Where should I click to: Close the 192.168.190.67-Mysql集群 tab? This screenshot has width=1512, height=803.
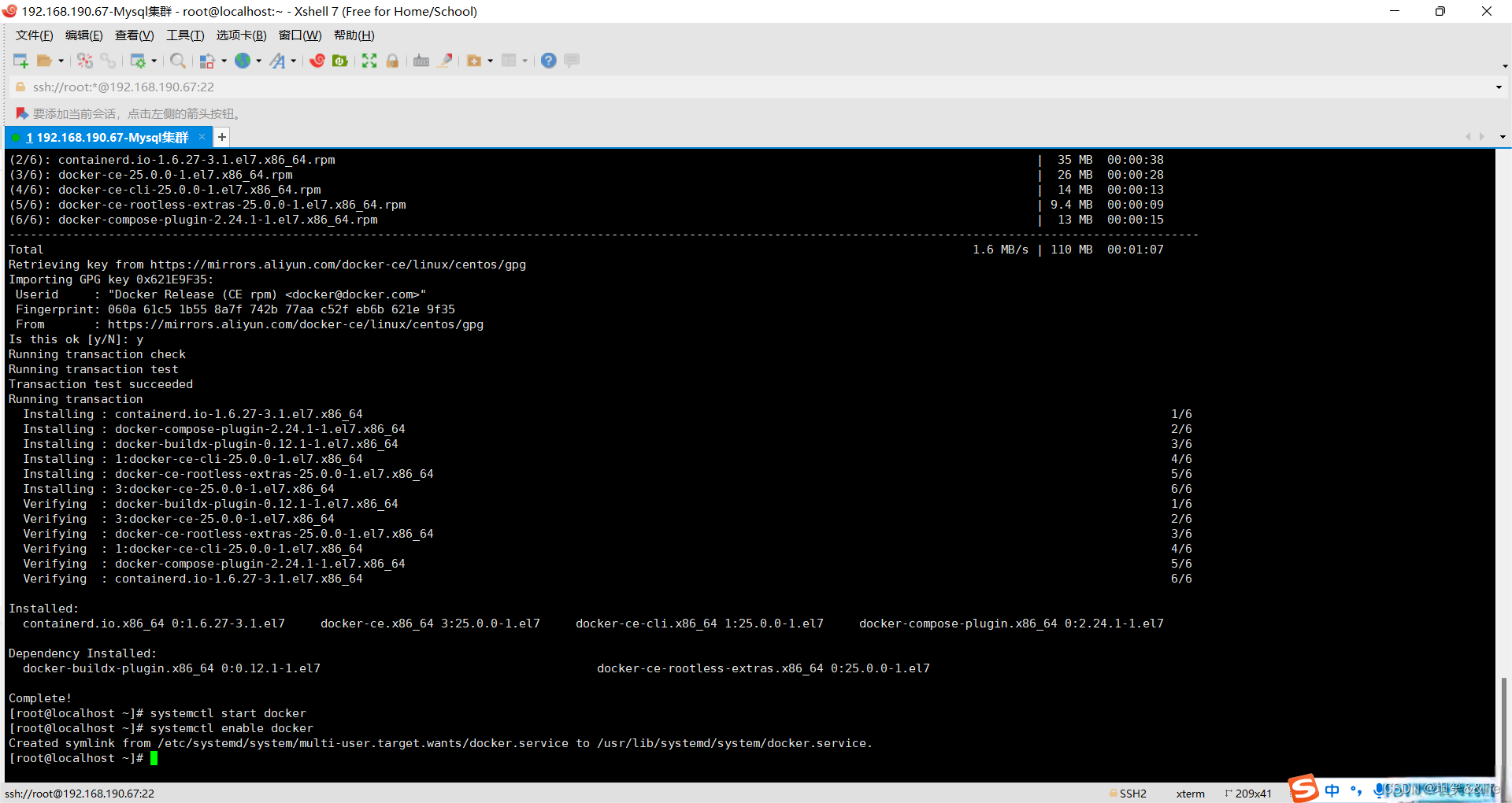[x=202, y=137]
